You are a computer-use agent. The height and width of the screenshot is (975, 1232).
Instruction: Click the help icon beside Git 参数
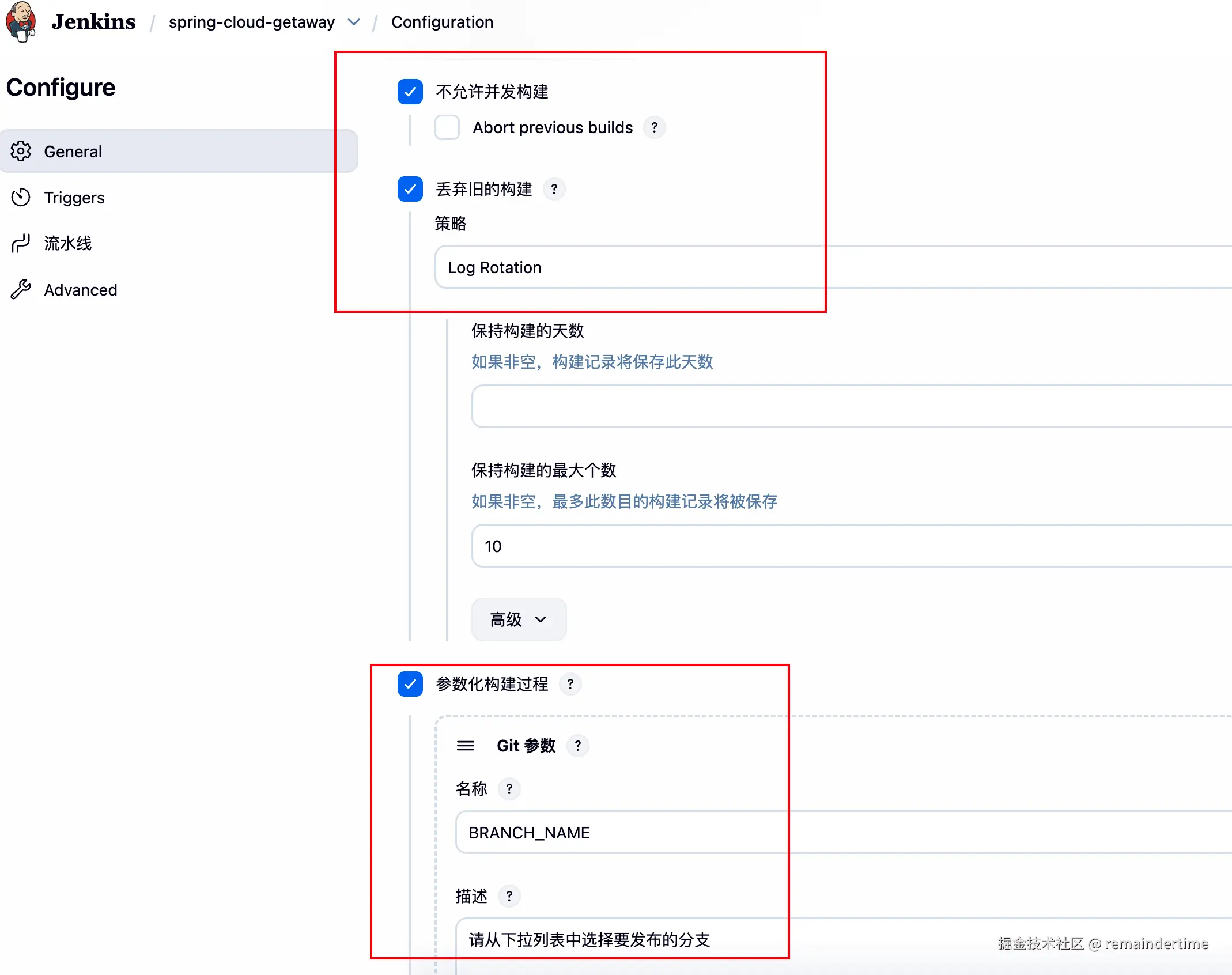click(x=577, y=746)
